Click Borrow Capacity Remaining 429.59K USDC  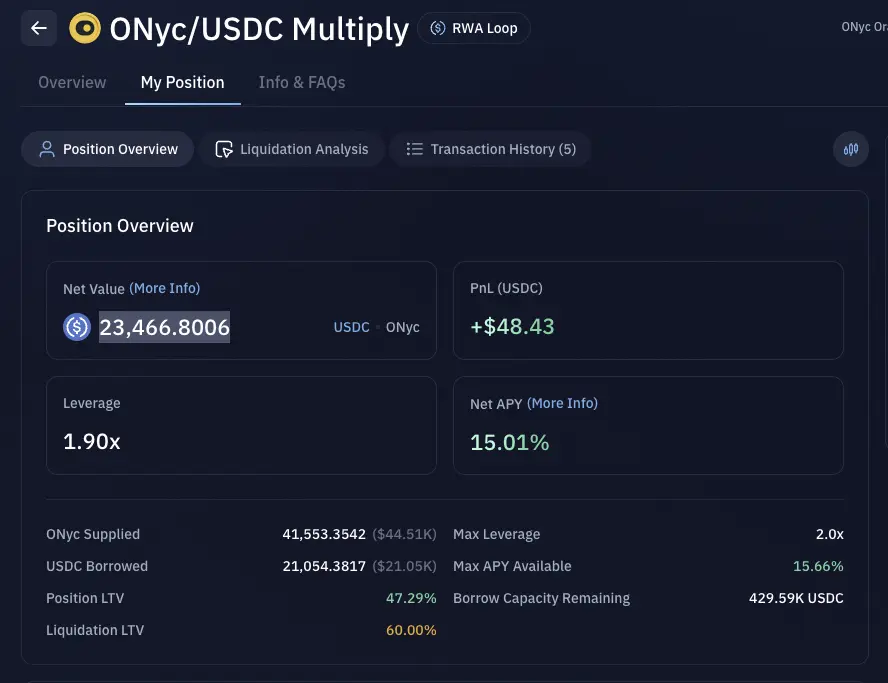point(796,598)
